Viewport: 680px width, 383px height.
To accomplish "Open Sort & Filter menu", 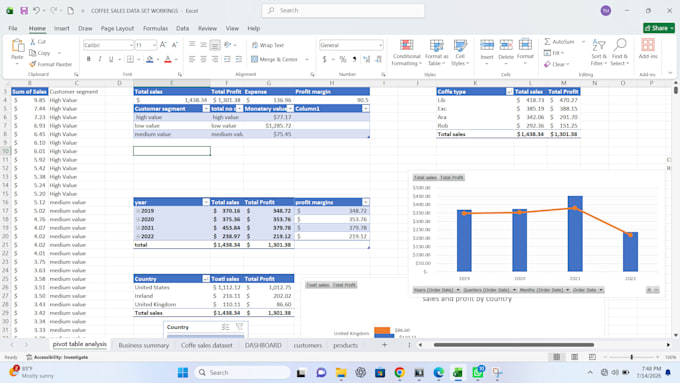I will (599, 52).
